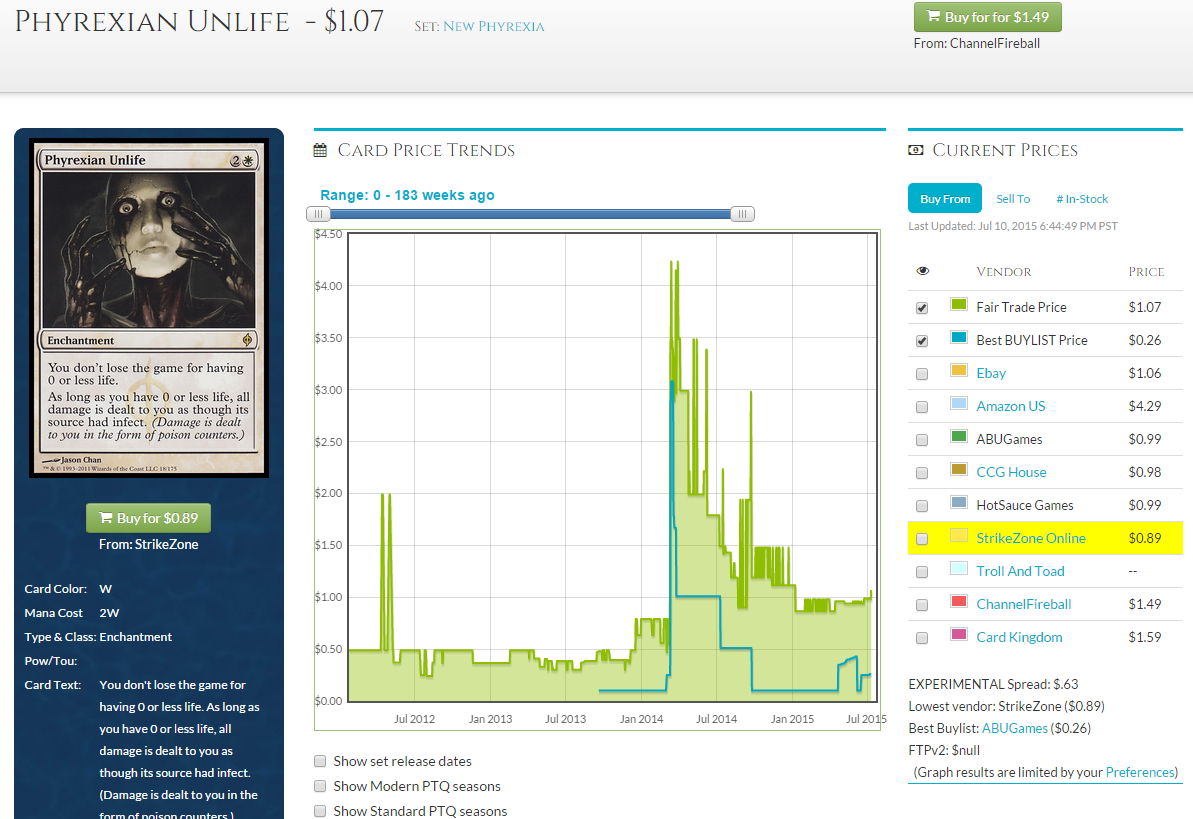Screen dimensions: 1193x819
Task: Click the left handle of range slider
Action: pyautogui.click(x=318, y=215)
